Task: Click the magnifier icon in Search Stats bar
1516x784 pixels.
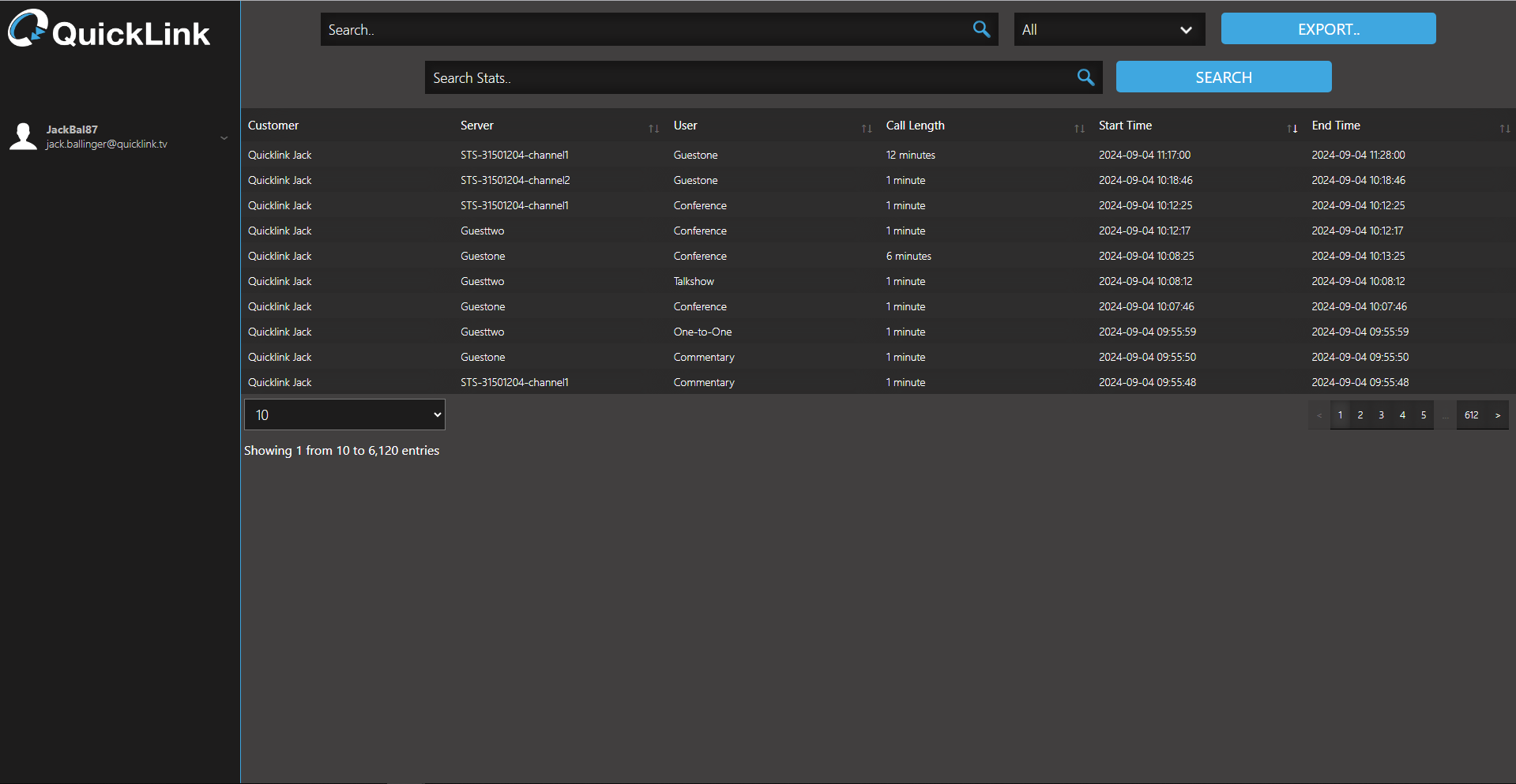Action: tap(1085, 77)
